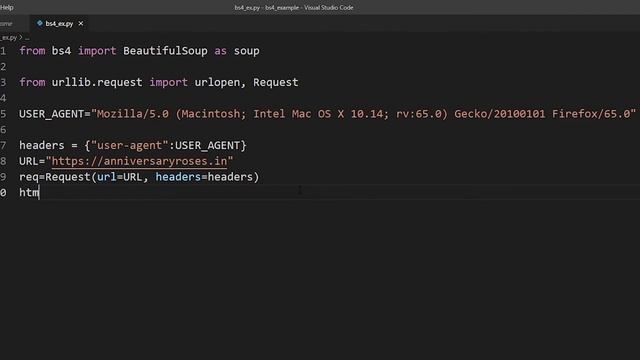The height and width of the screenshot is (360, 640).
Task: Click the 'as' keyword on line 1
Action: (x=220, y=51)
